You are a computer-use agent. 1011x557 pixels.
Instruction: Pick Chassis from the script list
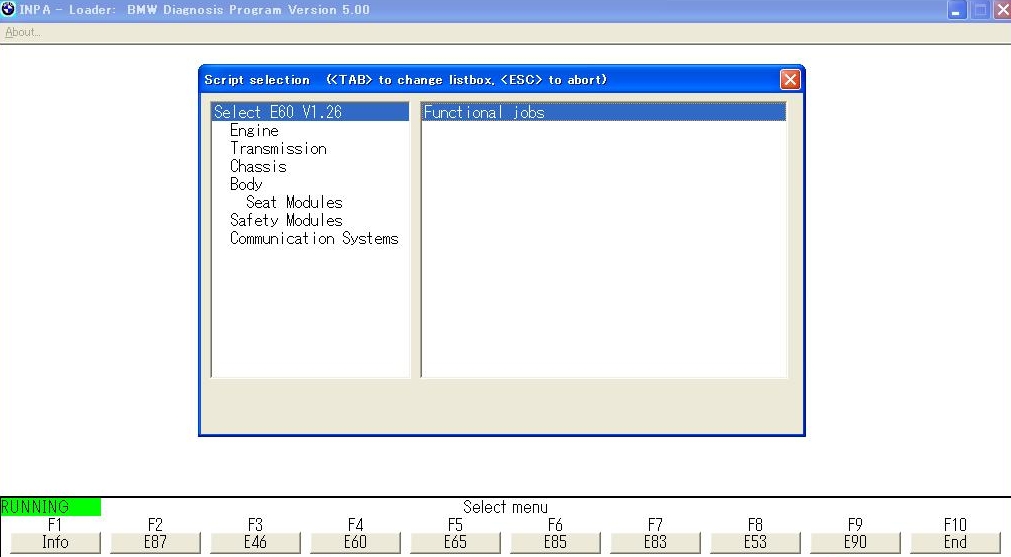tap(258, 166)
